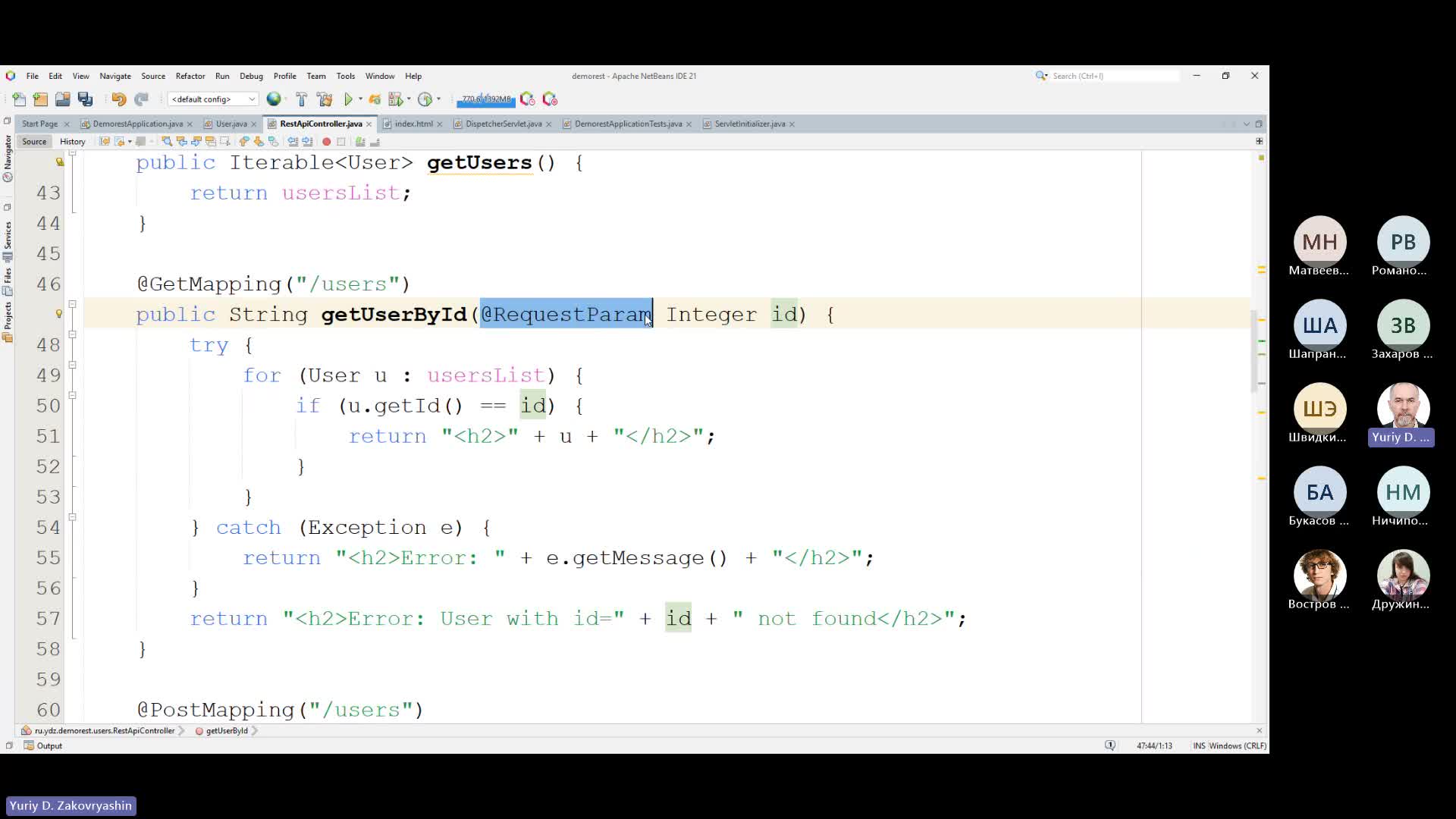The width and height of the screenshot is (1456, 819).
Task: Click Find Previous Occurrence editor icon
Action: (x=181, y=142)
